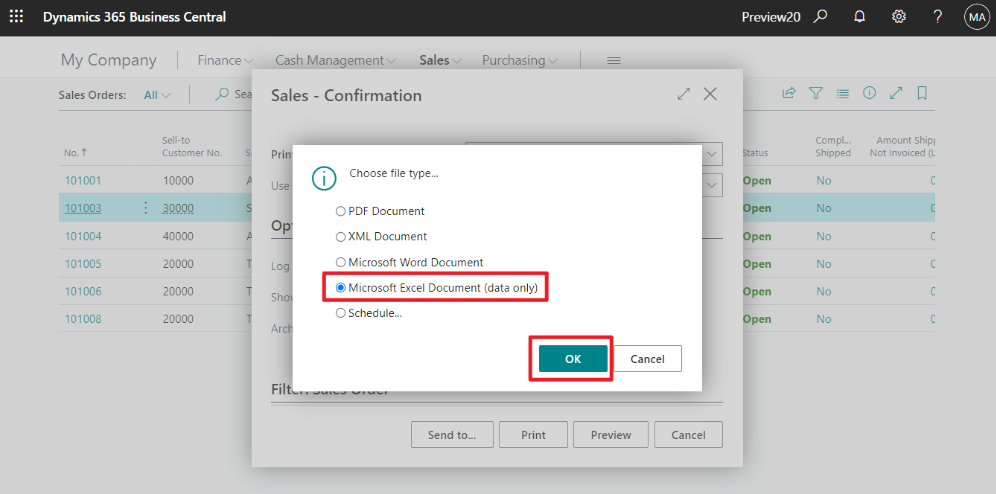Click Cancel in Sales - Confirmation dialog
The height and width of the screenshot is (494, 996).
(689, 435)
